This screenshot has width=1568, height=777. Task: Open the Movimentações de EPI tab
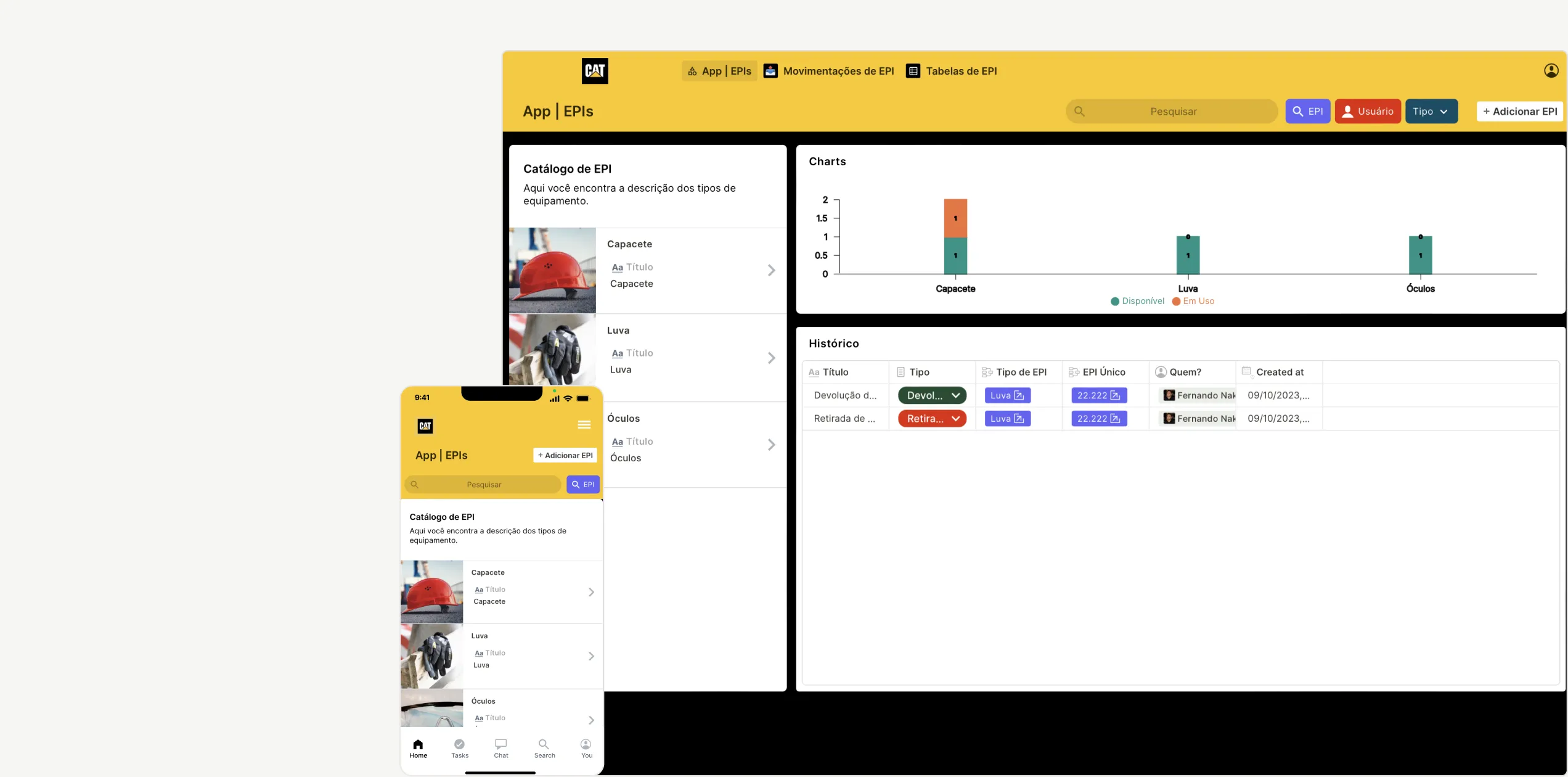tap(829, 71)
